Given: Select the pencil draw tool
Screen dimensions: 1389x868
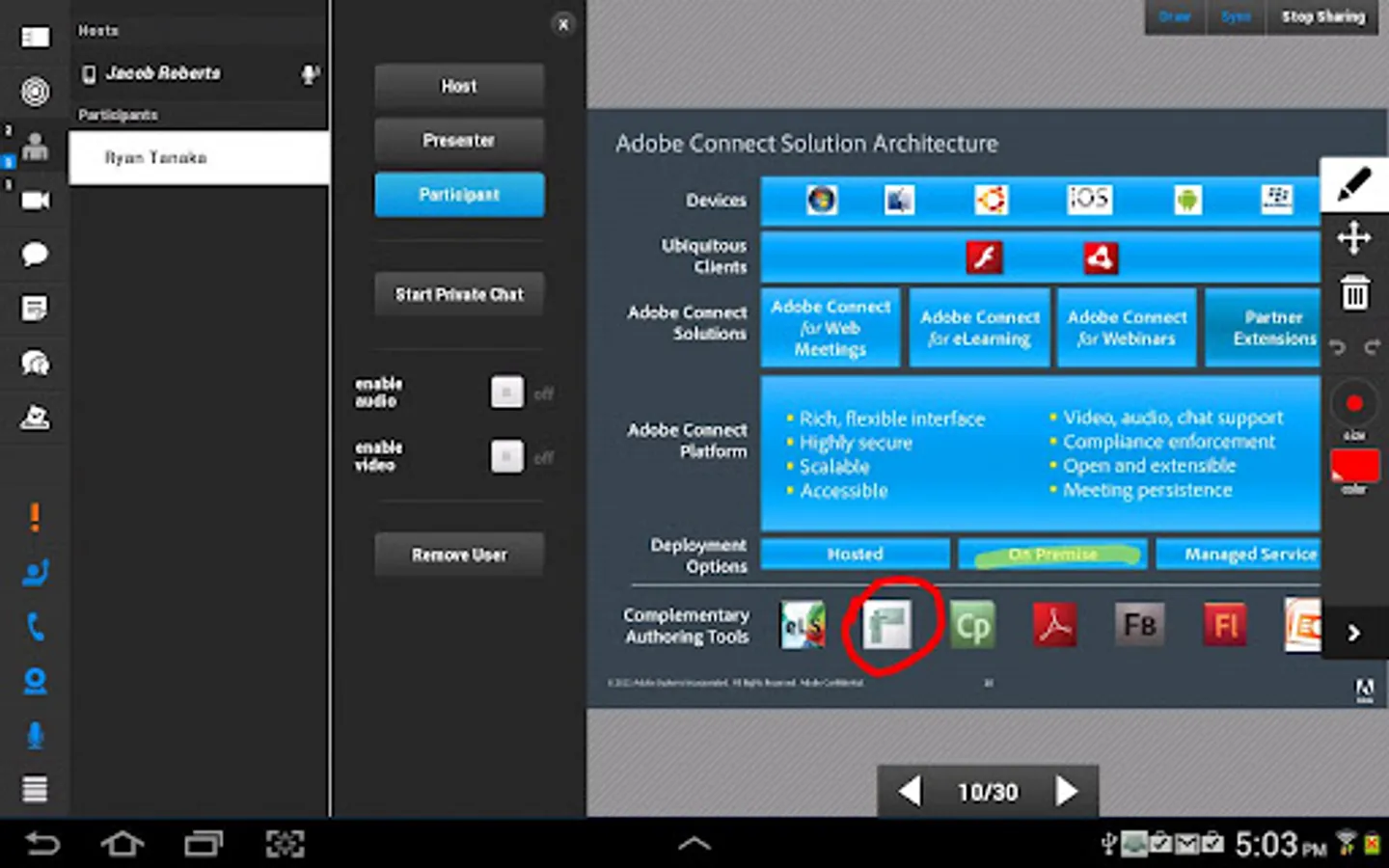Looking at the screenshot, I should (1354, 183).
